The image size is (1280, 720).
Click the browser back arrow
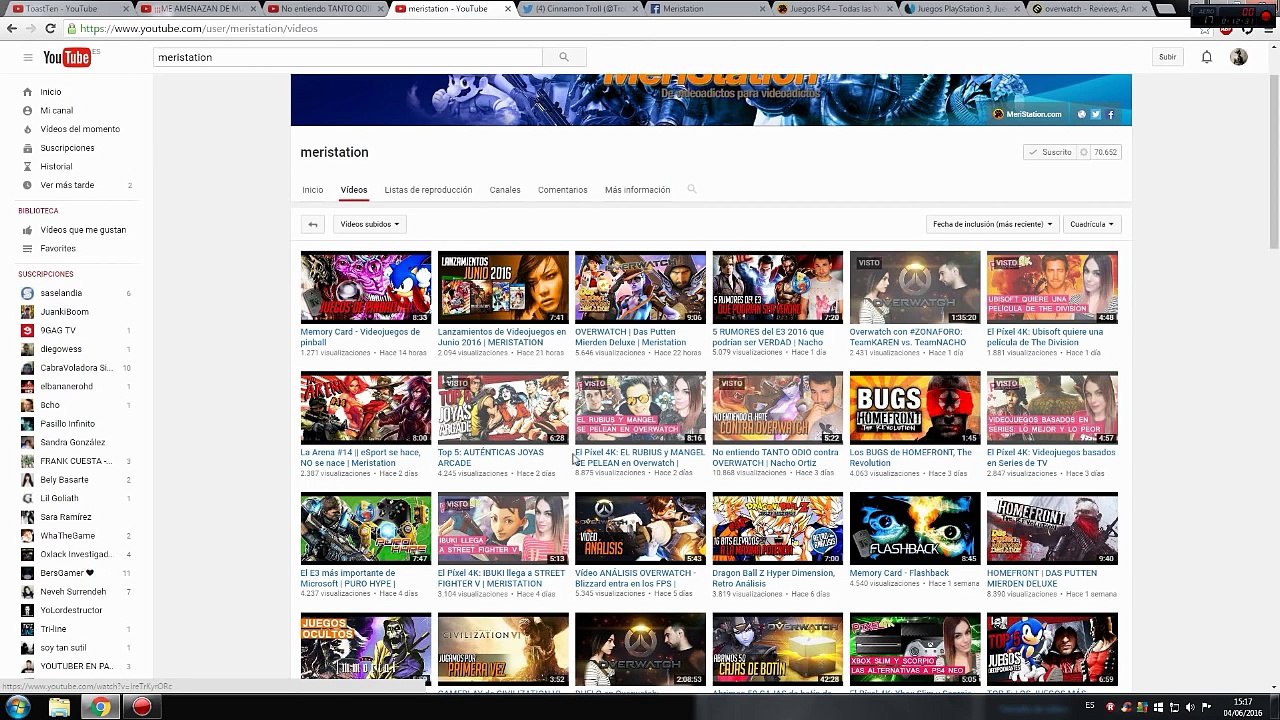click(12, 28)
